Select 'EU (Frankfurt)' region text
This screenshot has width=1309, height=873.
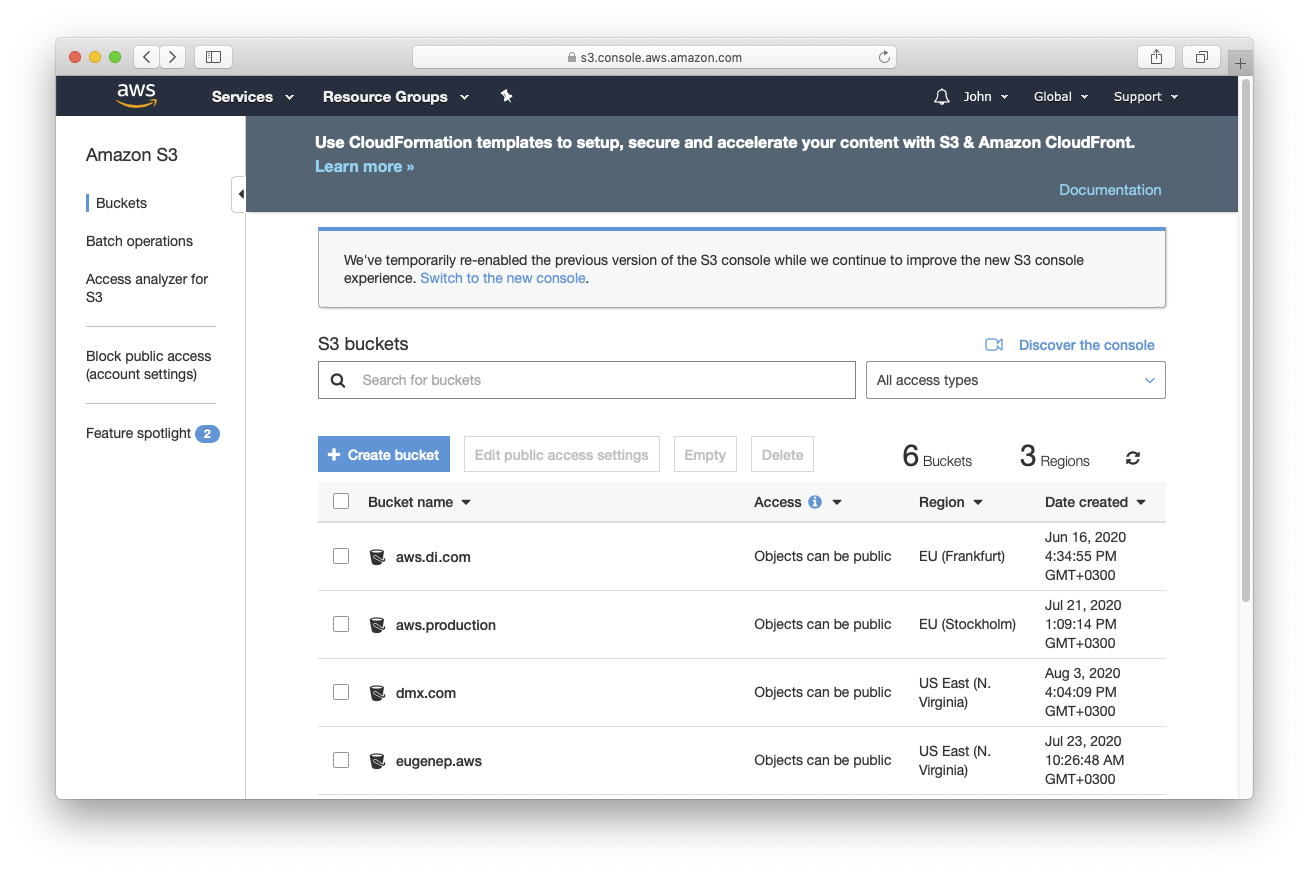962,556
